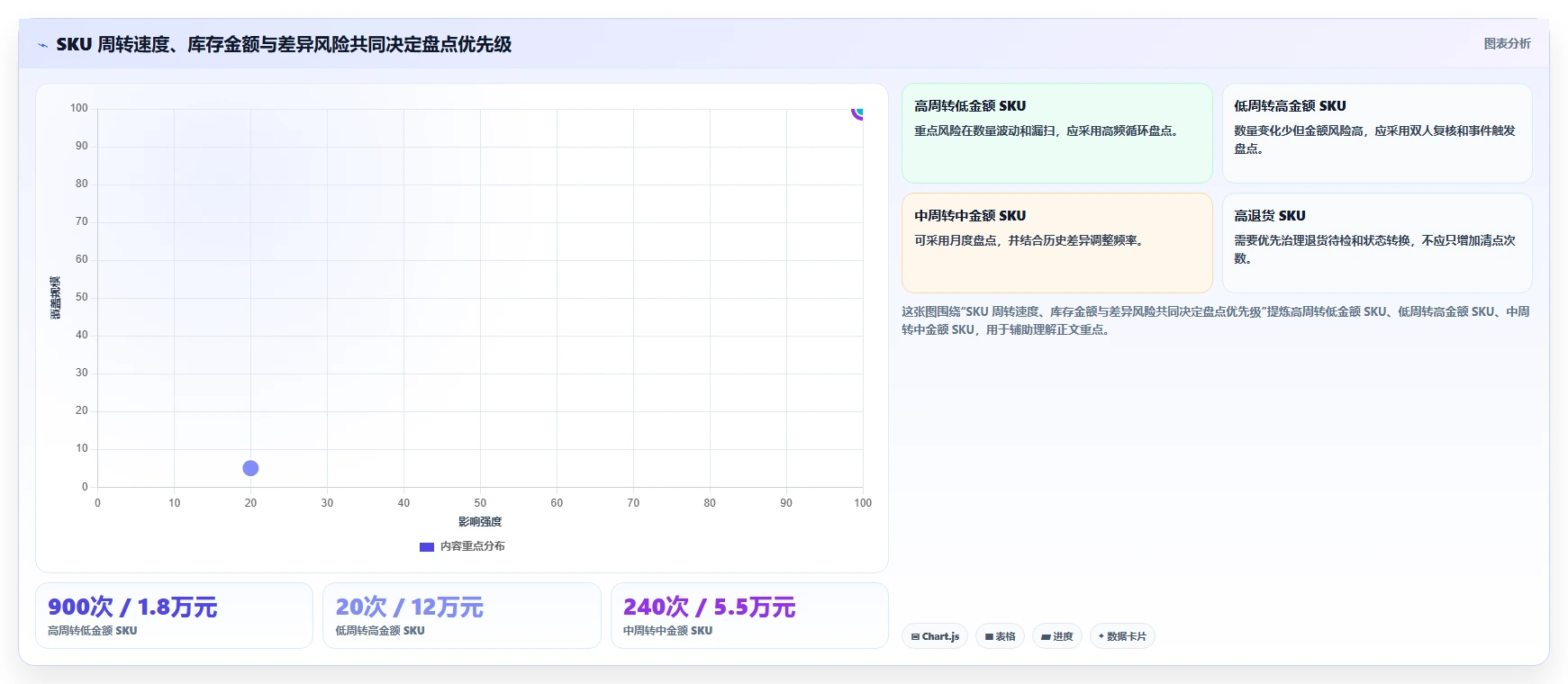This screenshot has height=684, width=1568.
Task: Click the x-axis tick label 50
Action: coord(480,503)
